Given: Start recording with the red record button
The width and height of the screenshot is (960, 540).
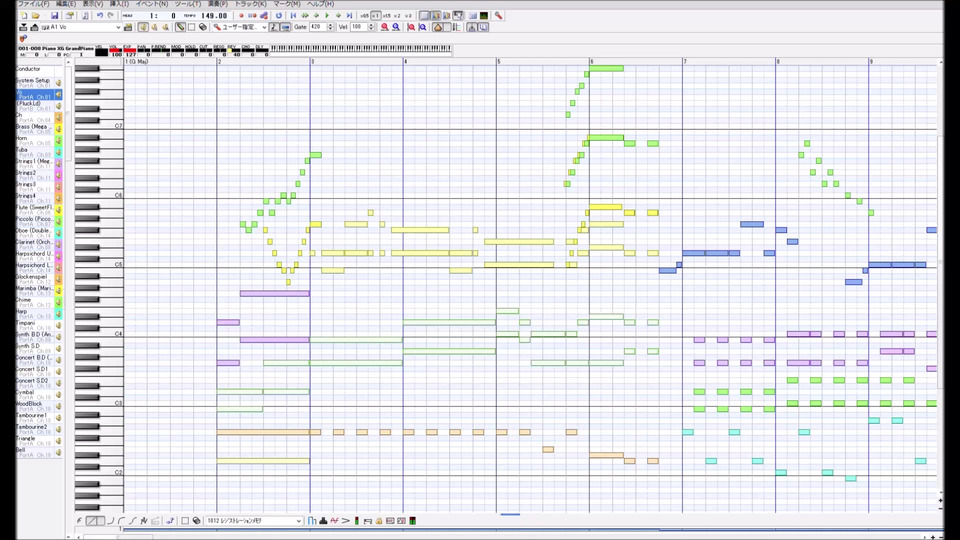Looking at the screenshot, I should point(241,15).
